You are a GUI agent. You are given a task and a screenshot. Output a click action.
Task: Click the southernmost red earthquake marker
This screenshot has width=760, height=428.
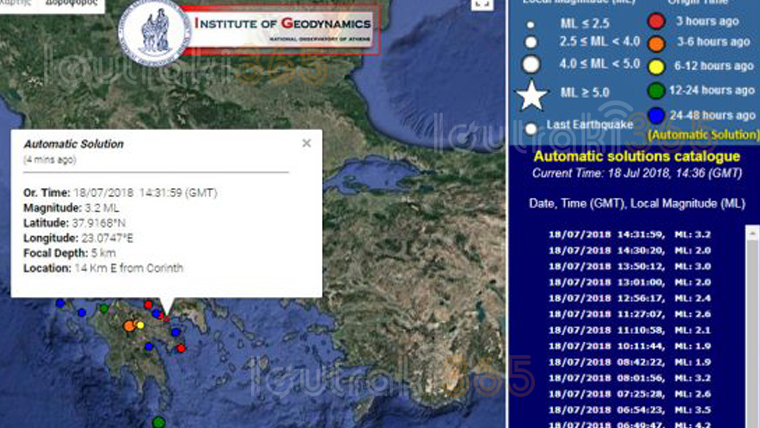click(x=181, y=348)
